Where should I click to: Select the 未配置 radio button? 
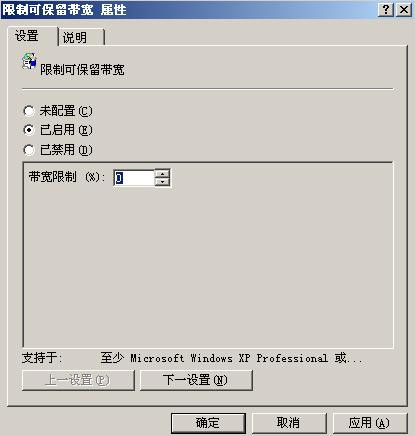(x=29, y=111)
